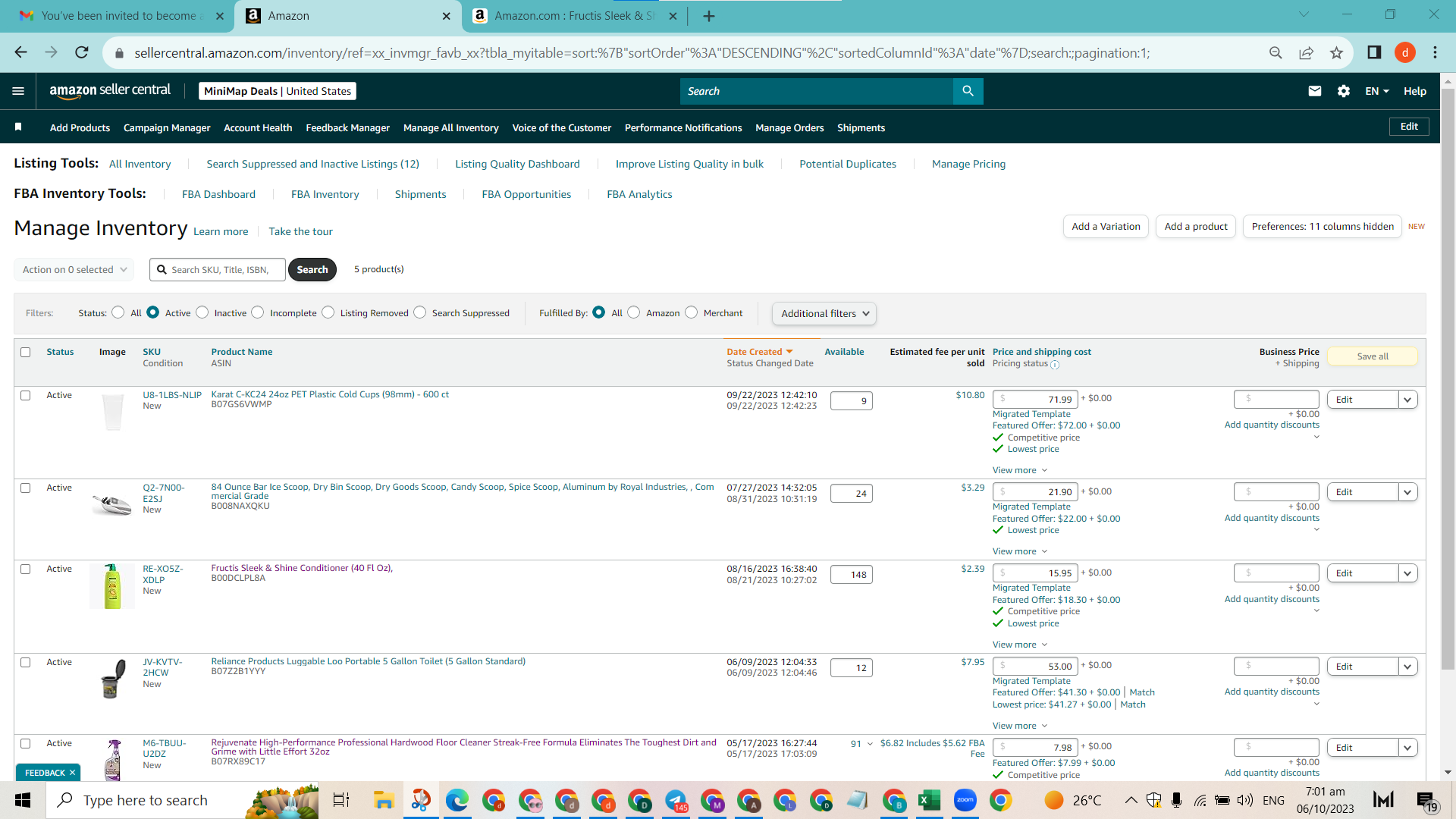This screenshot has width=1456, height=819.
Task: Expand Additional filters dropdown
Action: pyautogui.click(x=824, y=313)
